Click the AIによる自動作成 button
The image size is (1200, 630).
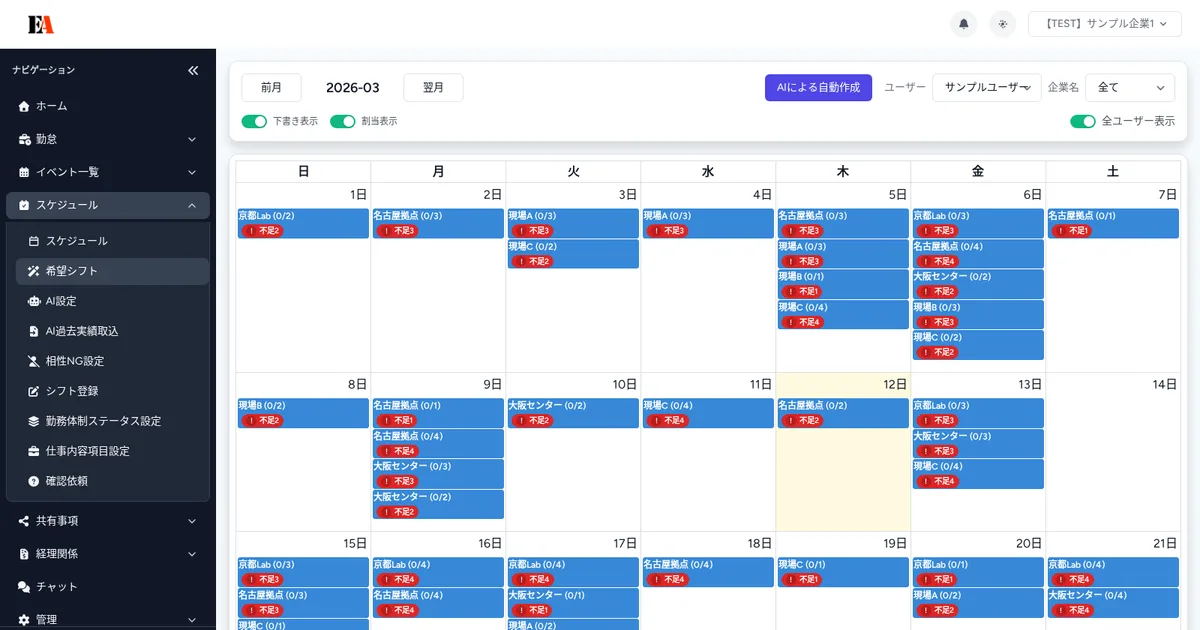click(818, 88)
